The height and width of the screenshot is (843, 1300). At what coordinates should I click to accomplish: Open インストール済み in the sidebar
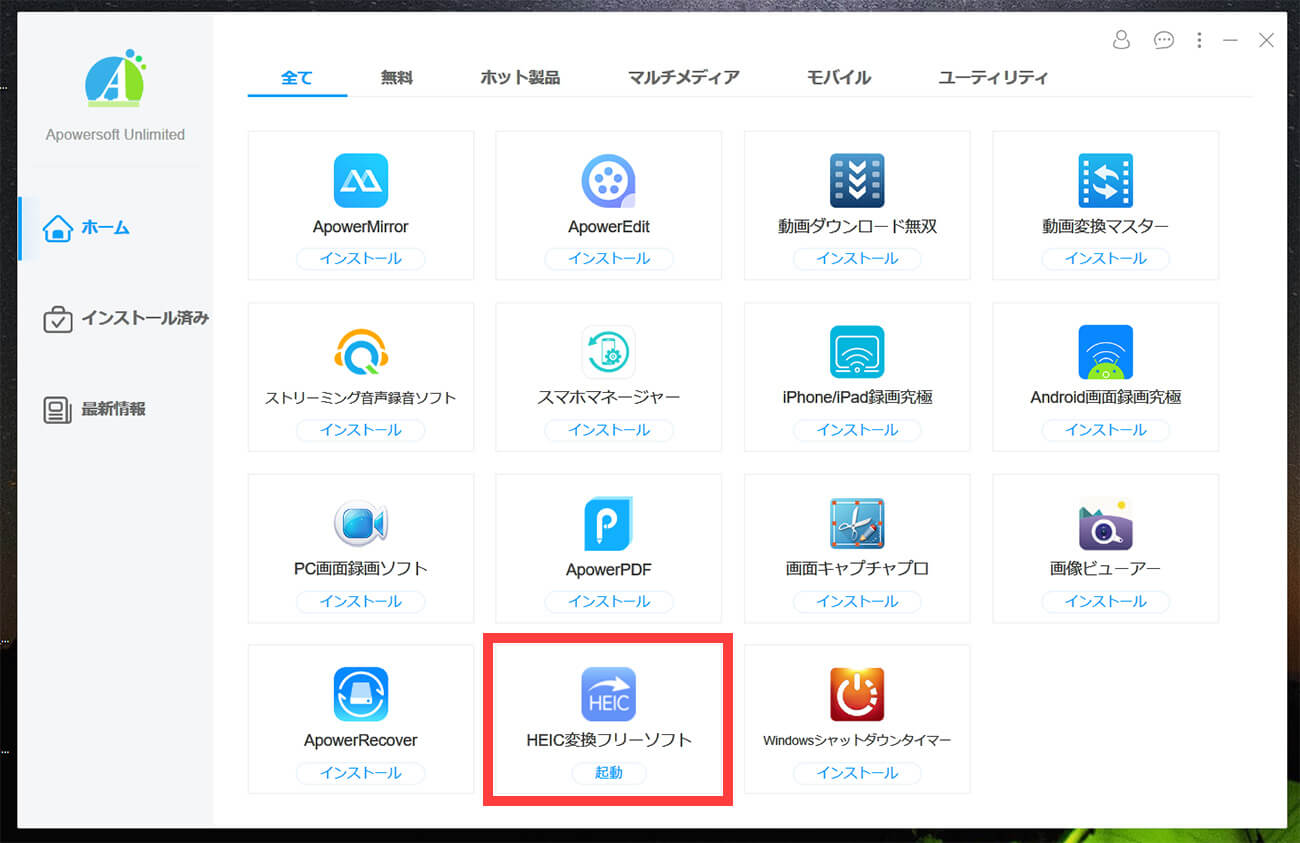coord(126,319)
